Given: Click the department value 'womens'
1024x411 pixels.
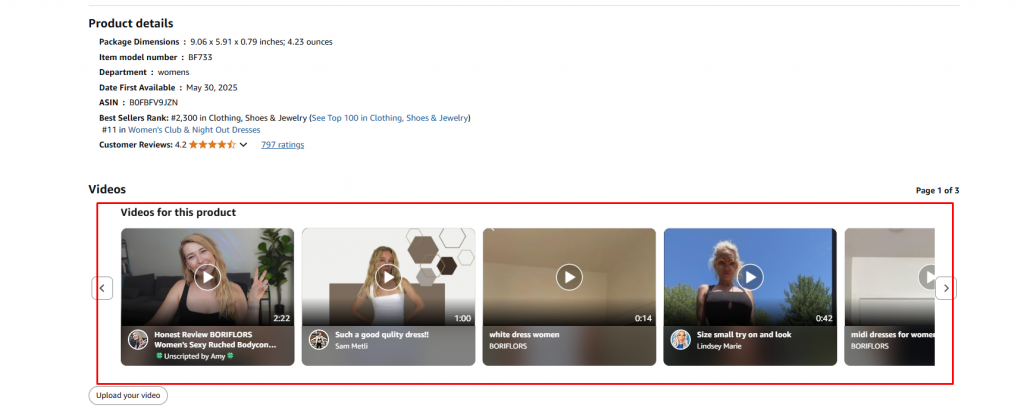Looking at the screenshot, I should (x=174, y=73).
